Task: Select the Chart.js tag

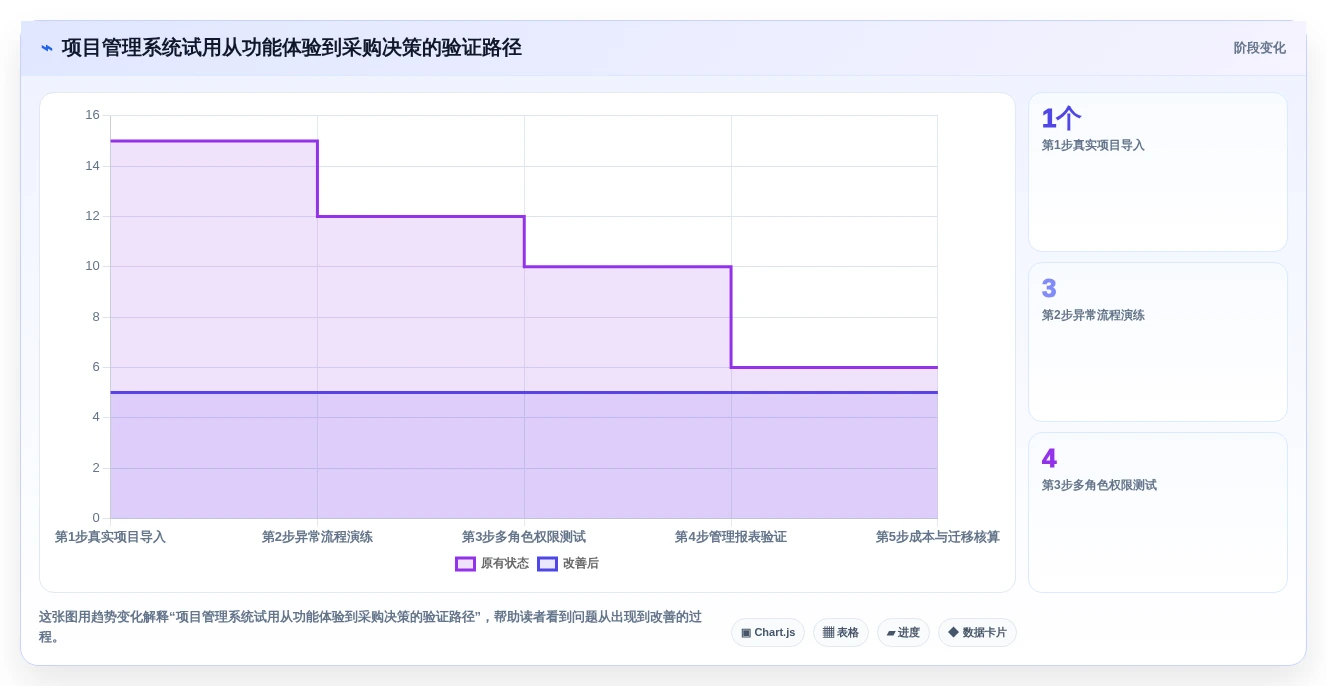Action: tap(768, 633)
